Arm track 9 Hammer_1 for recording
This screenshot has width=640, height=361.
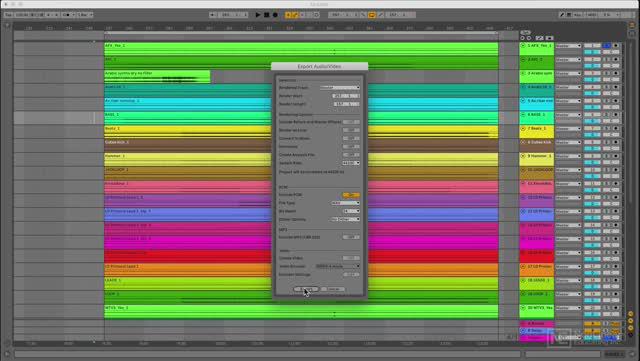(616, 156)
